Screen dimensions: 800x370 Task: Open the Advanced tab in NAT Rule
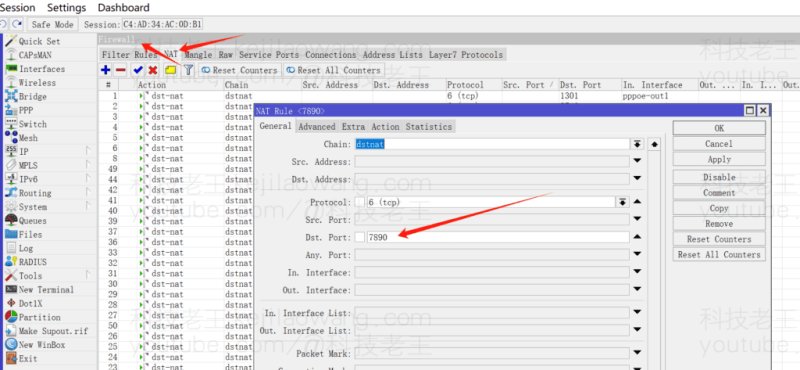[x=317, y=127]
